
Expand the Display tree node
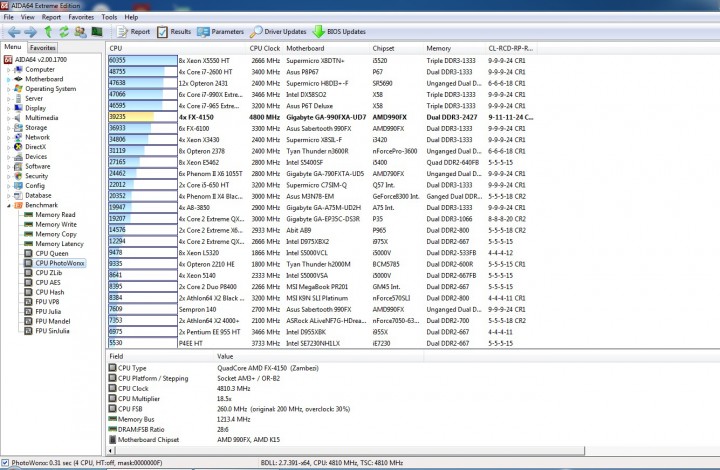[8, 108]
